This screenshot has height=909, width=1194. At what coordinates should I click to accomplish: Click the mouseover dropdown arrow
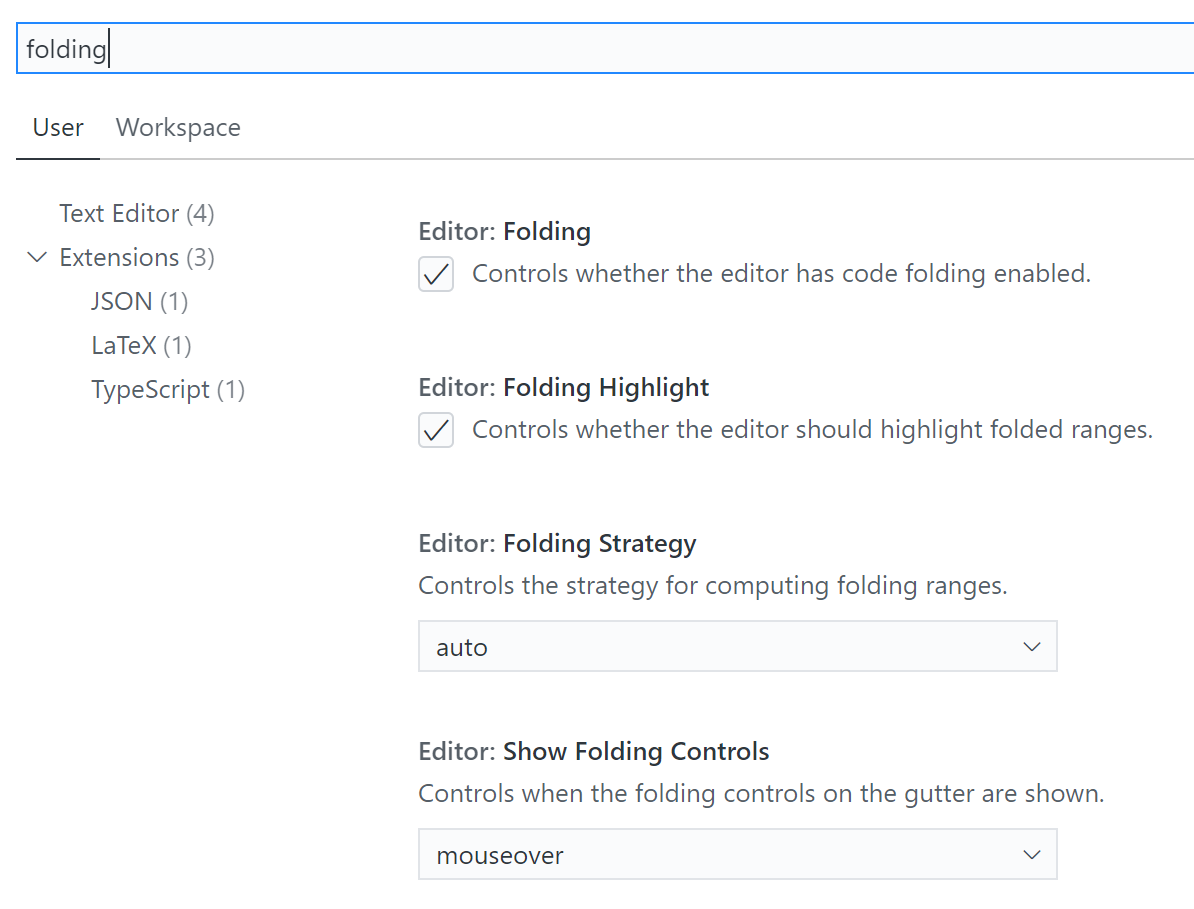[x=1031, y=854]
